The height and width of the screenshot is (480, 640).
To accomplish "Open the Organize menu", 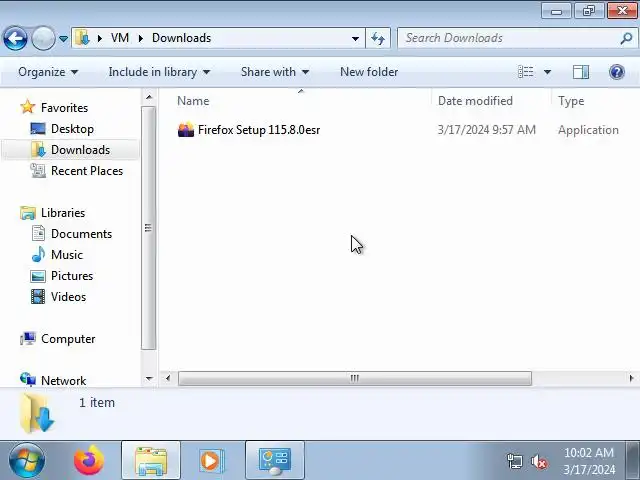I will tap(48, 72).
